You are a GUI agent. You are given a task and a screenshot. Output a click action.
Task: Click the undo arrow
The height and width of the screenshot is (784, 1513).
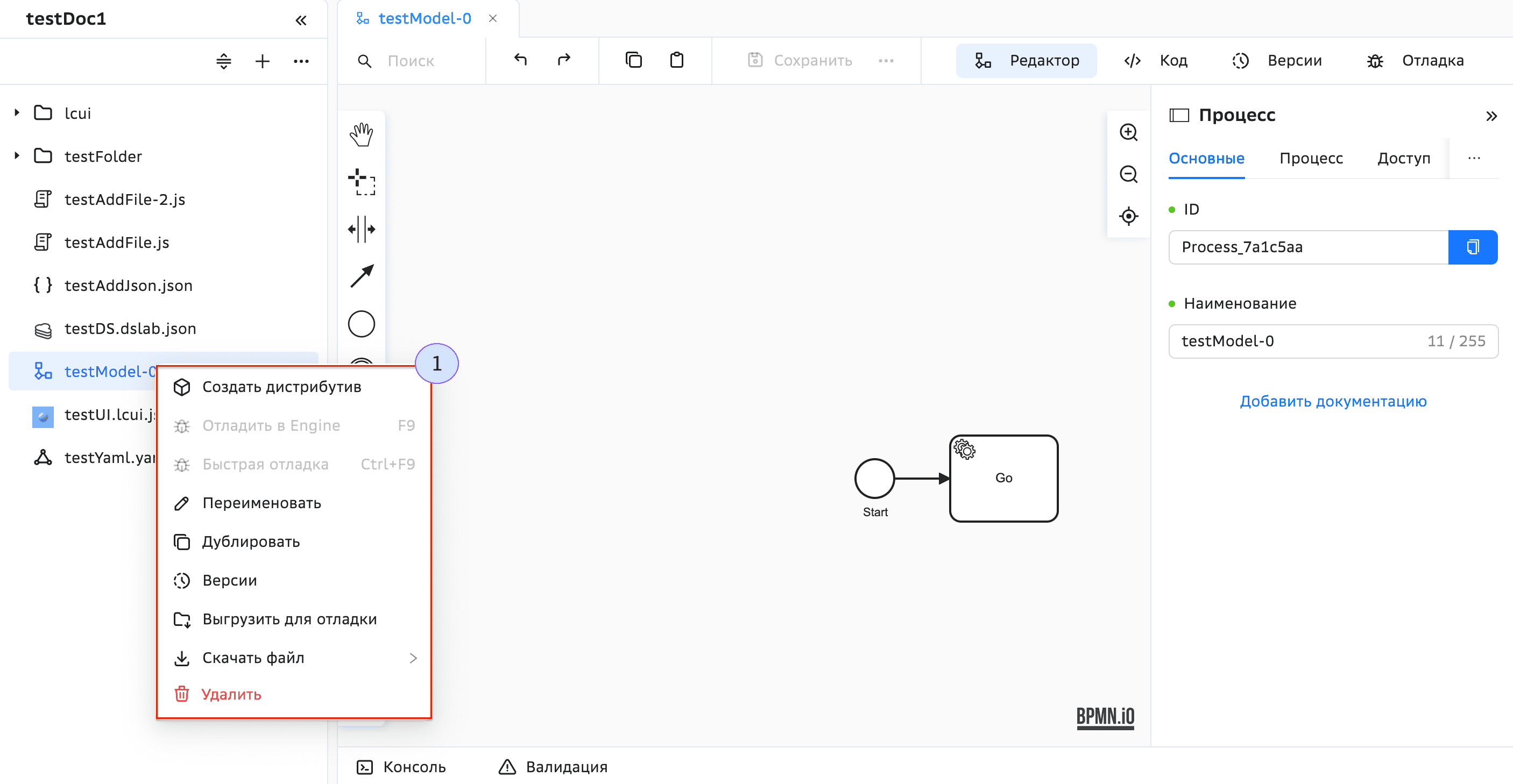tap(520, 60)
